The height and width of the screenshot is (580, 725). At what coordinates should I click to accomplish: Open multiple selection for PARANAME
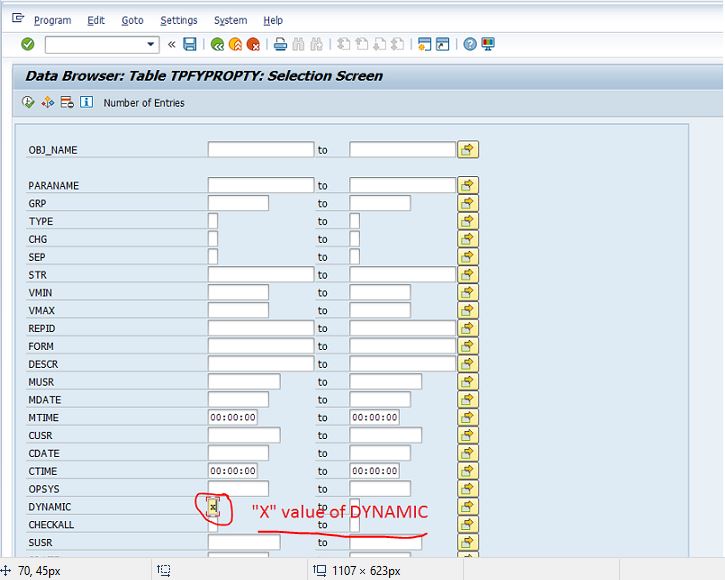467,185
